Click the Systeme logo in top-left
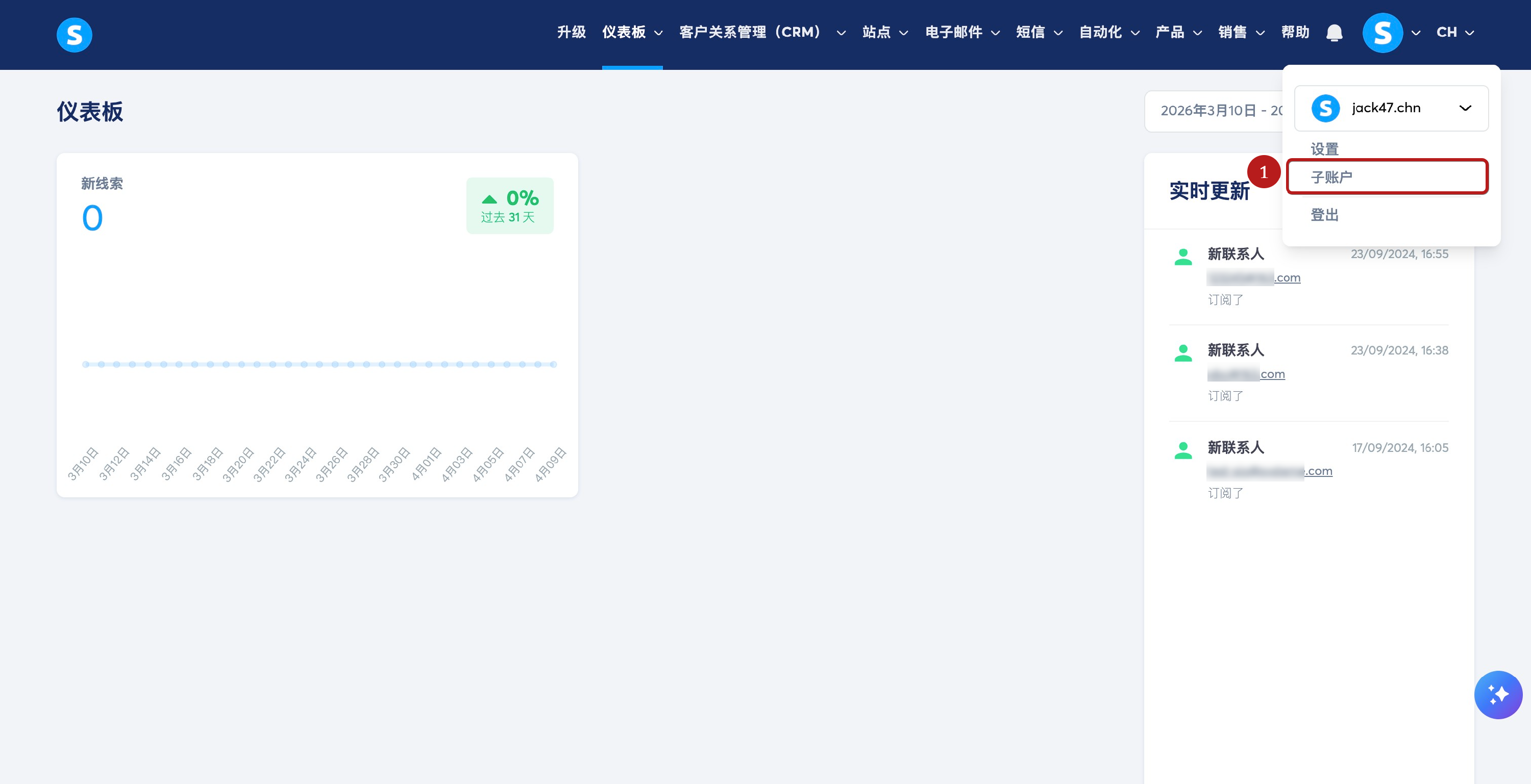This screenshot has width=1531, height=784. pyautogui.click(x=75, y=35)
